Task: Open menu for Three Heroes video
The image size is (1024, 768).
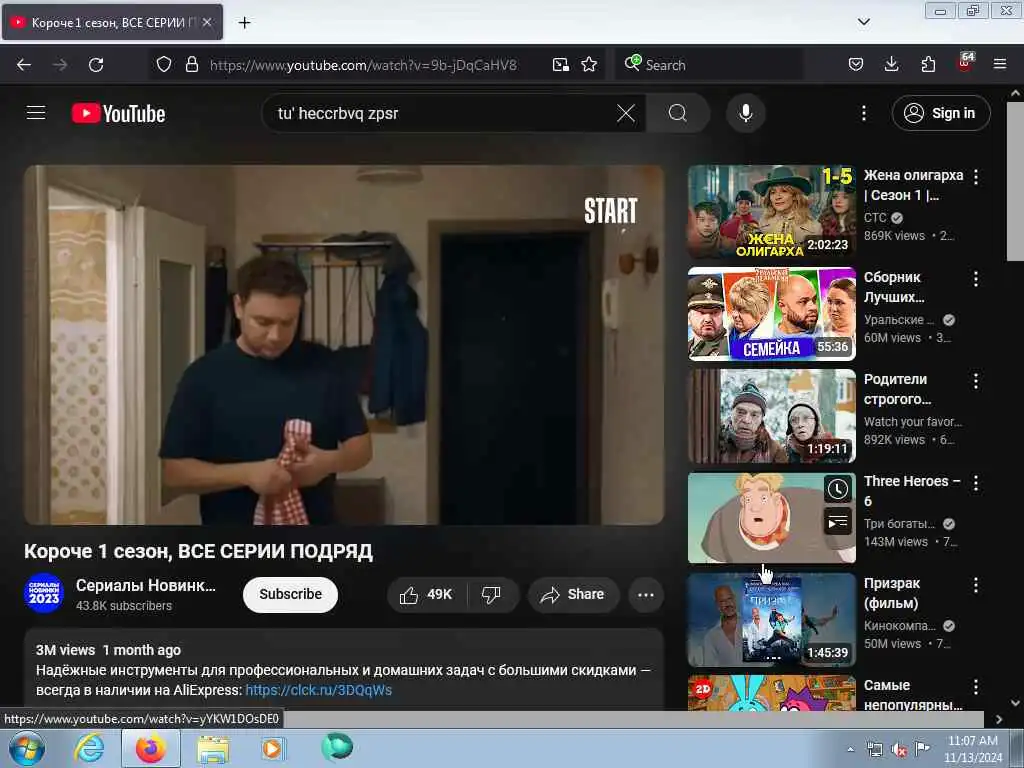Action: [976, 483]
